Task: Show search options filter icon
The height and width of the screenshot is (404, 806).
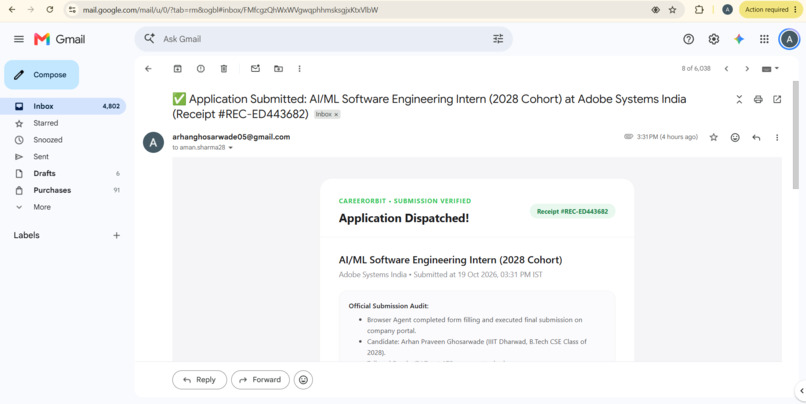Action: click(498, 39)
